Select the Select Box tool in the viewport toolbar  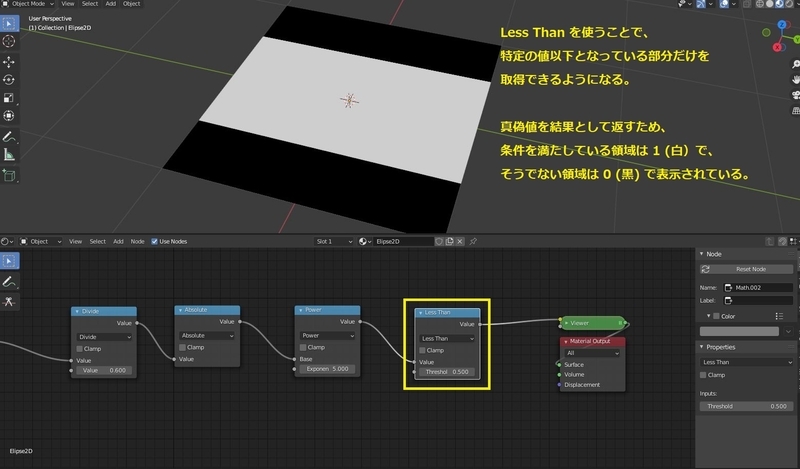pyautogui.click(x=9, y=23)
